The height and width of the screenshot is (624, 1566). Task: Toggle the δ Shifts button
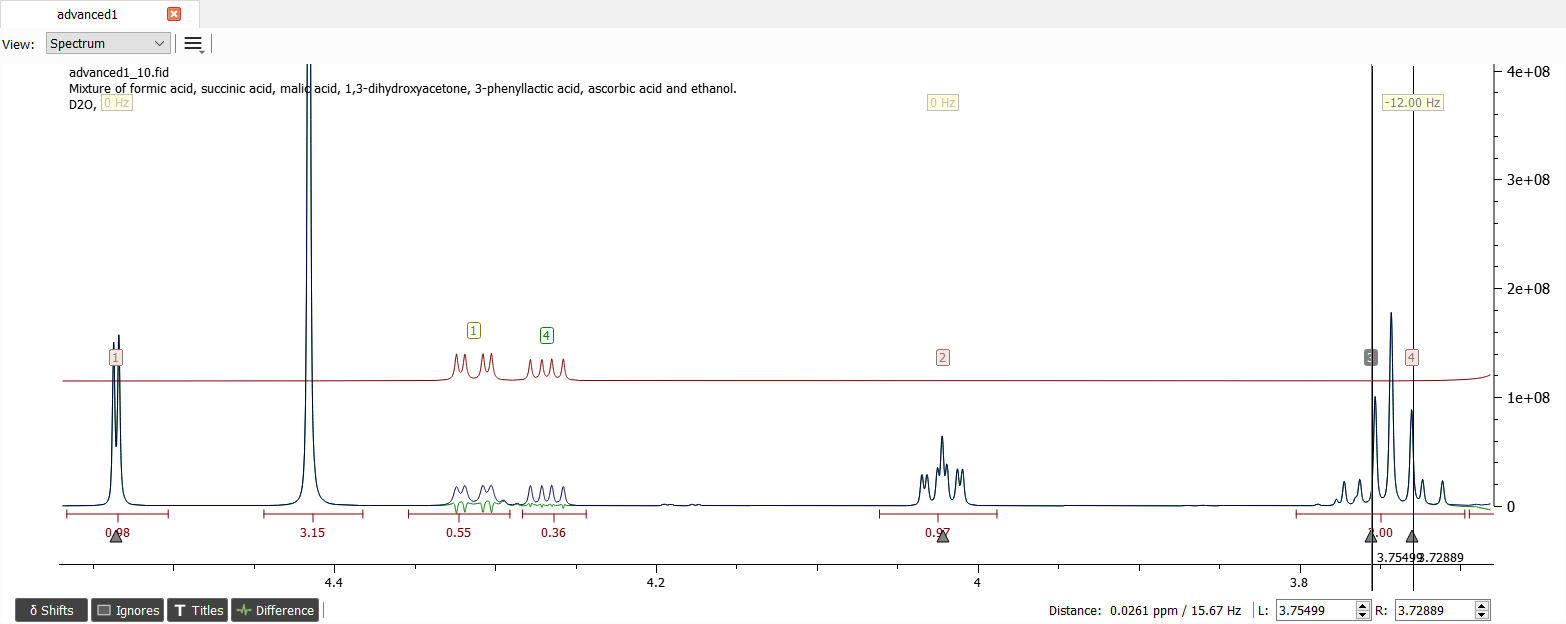pos(51,610)
